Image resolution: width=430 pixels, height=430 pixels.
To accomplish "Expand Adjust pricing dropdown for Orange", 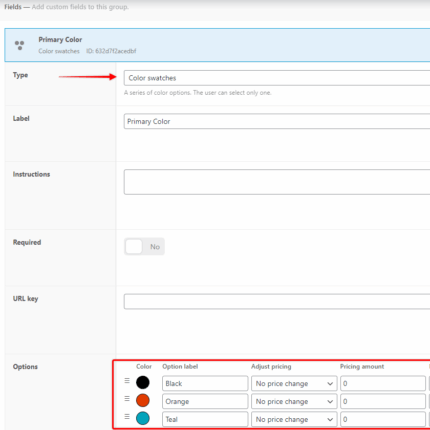I will click(x=294, y=401).
